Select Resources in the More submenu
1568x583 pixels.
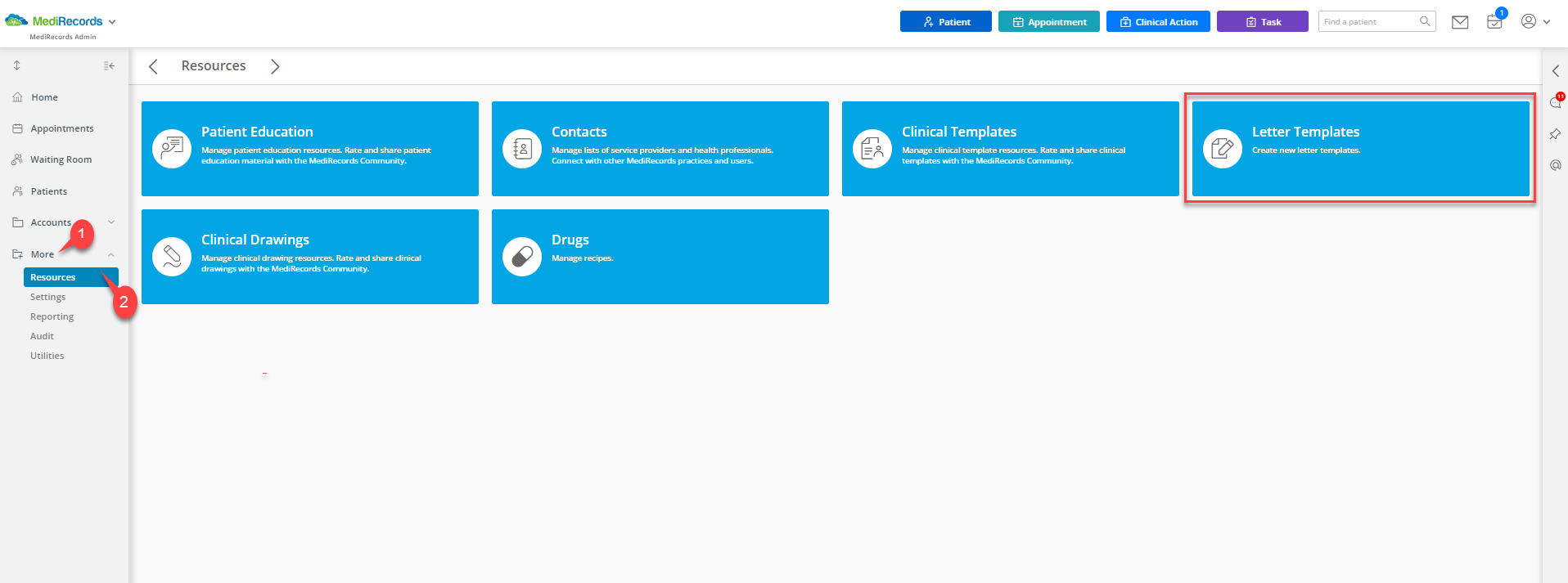click(71, 277)
